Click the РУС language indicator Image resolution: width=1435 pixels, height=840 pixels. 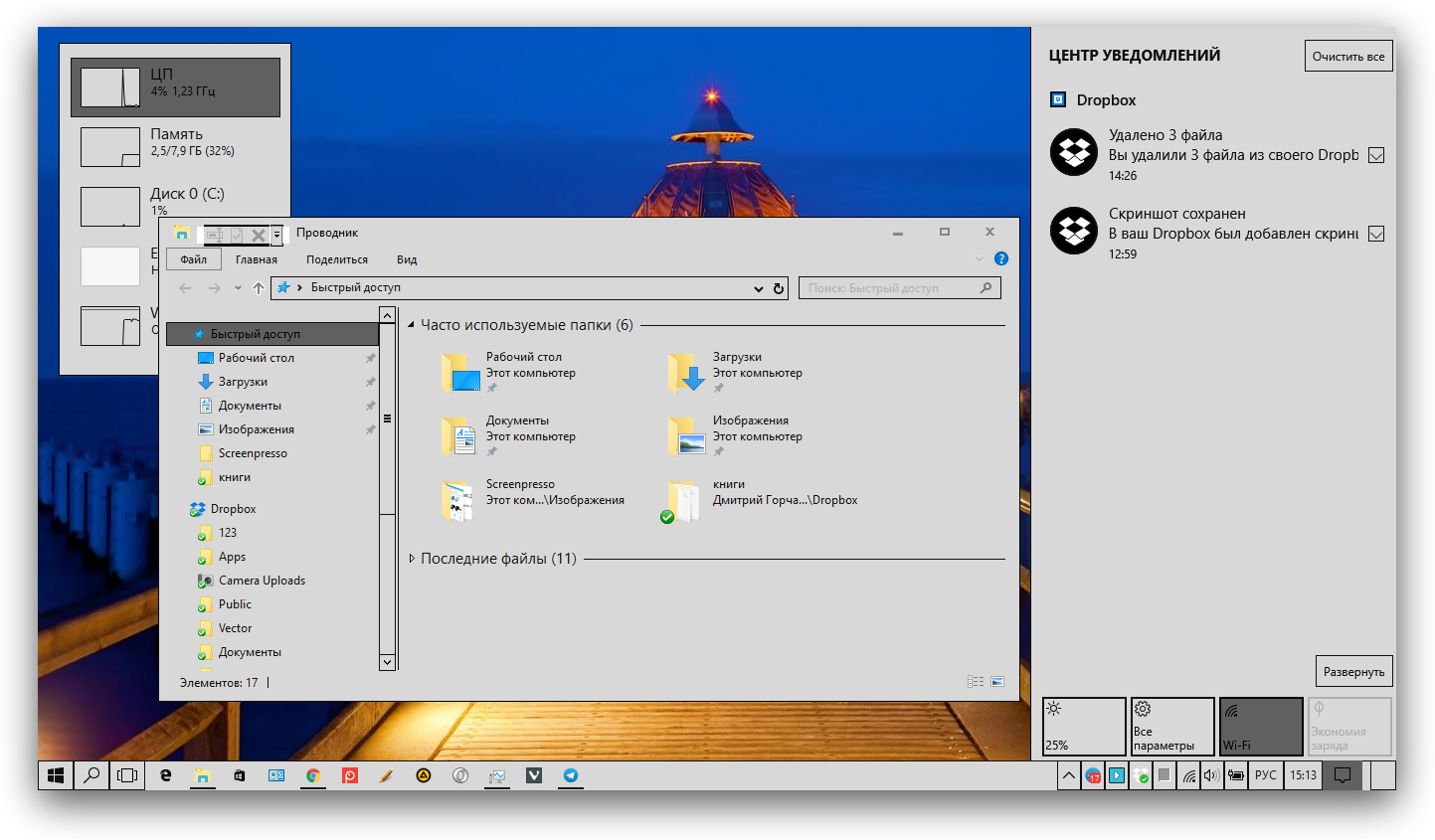point(1265,775)
